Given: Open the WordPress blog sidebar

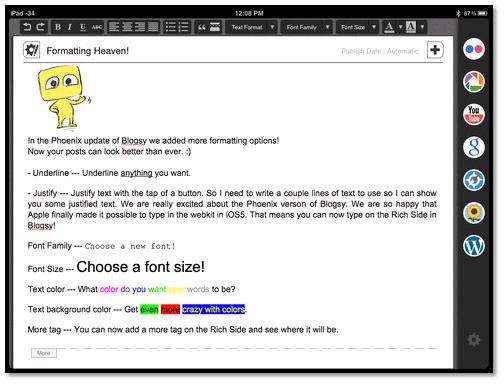Looking at the screenshot, I should tap(474, 246).
